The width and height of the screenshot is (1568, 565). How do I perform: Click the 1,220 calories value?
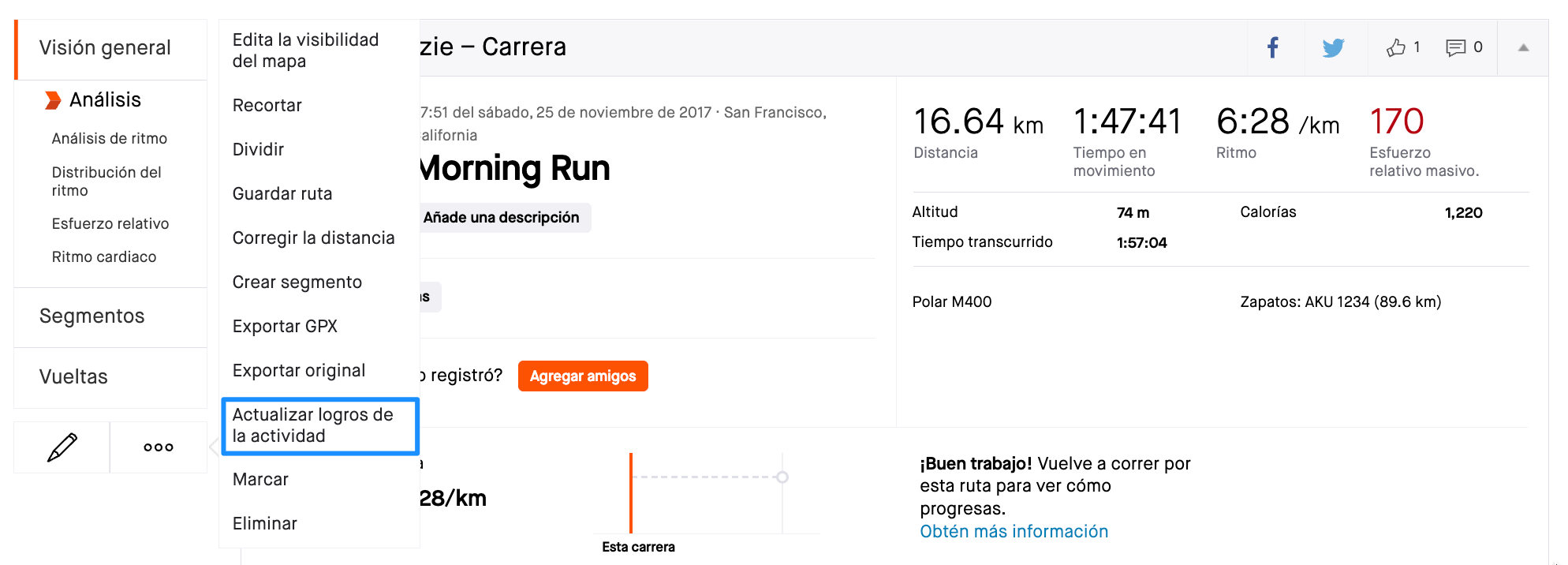1464,213
